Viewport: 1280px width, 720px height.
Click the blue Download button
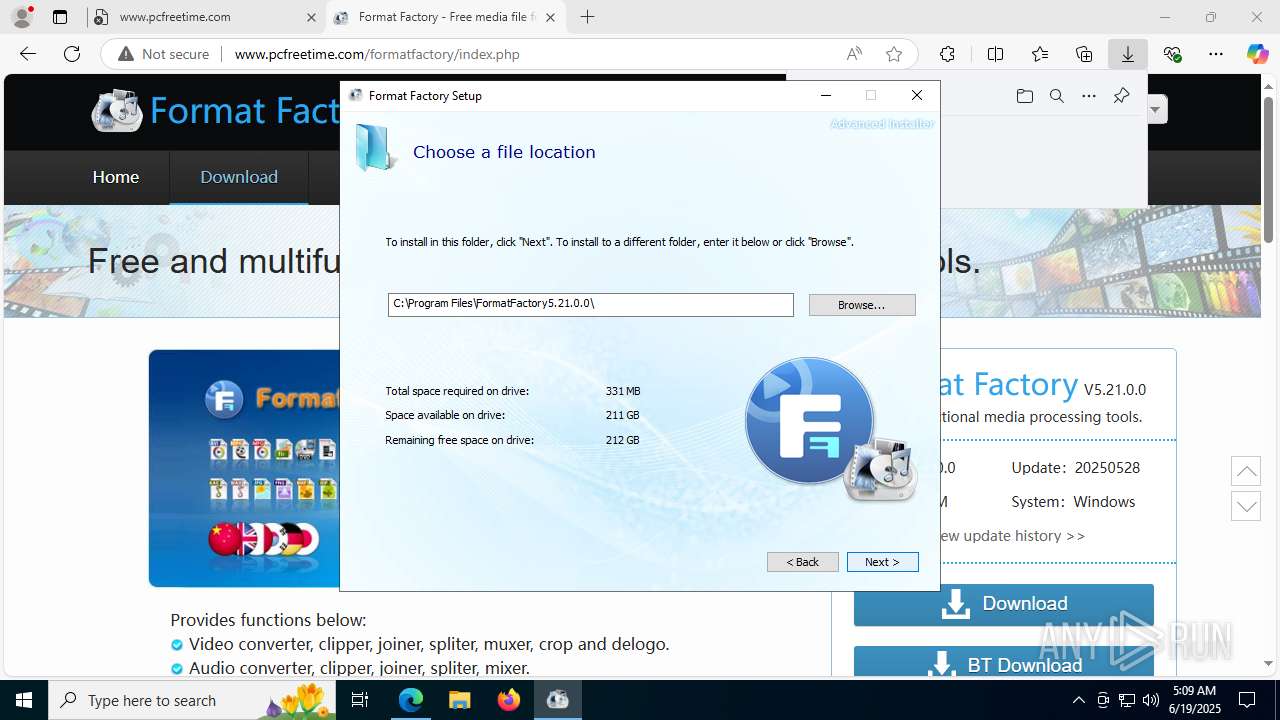[x=1004, y=604]
